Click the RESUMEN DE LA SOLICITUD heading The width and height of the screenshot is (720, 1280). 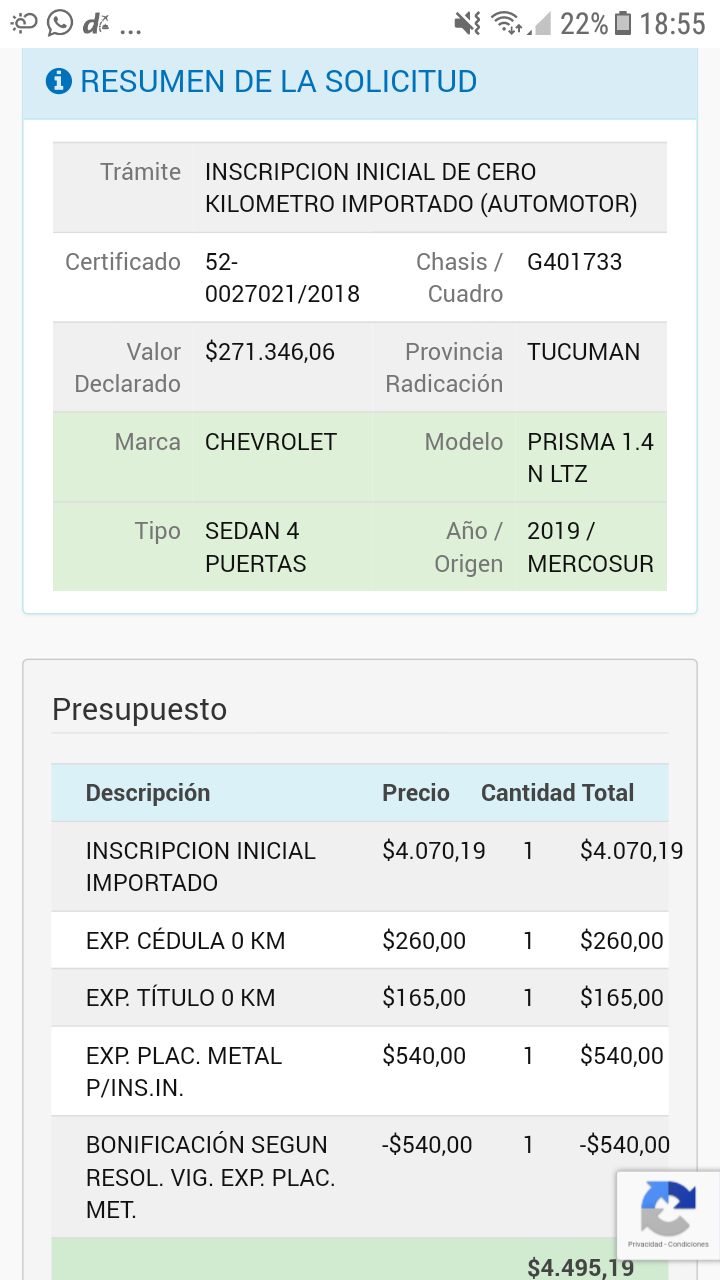tap(278, 81)
